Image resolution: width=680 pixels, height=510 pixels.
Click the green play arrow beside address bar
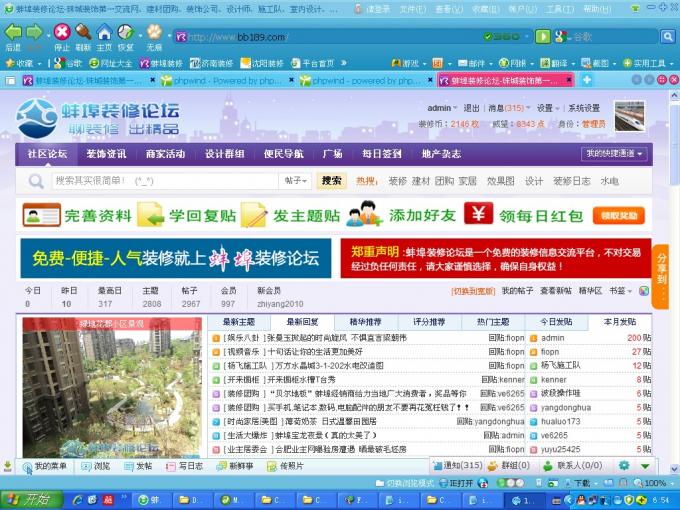(x=543, y=37)
